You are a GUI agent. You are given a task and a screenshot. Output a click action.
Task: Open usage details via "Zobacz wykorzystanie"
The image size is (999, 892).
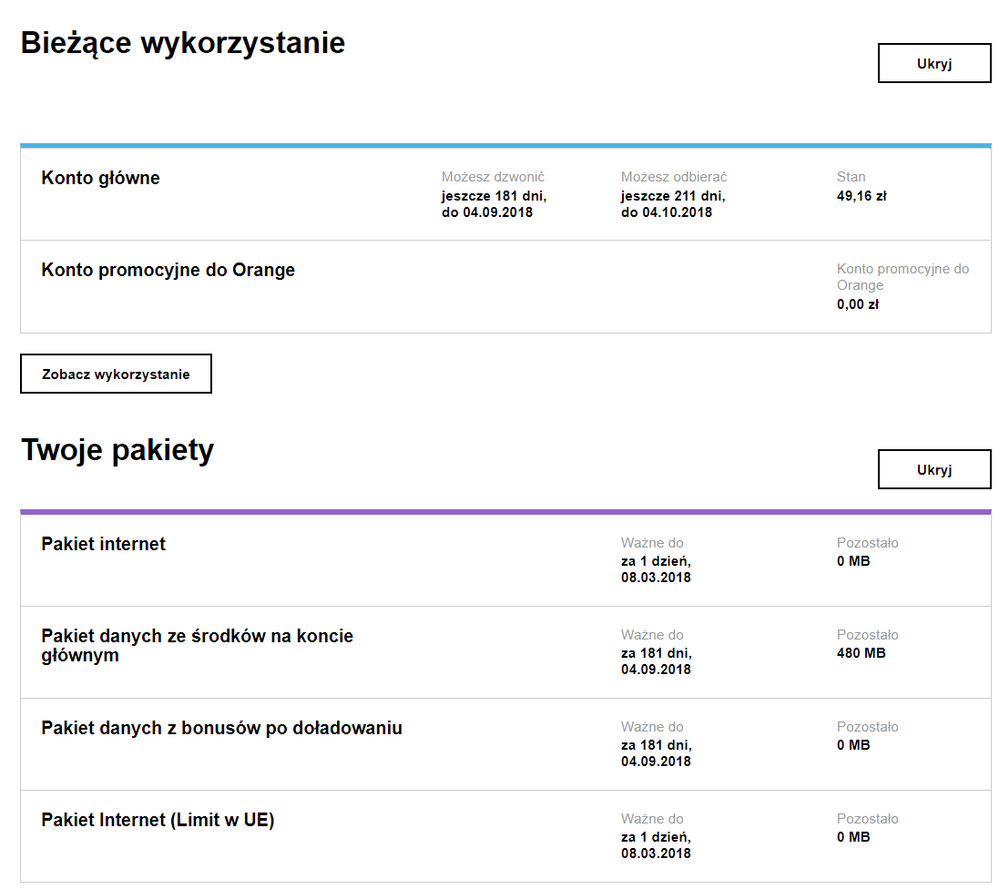click(115, 373)
